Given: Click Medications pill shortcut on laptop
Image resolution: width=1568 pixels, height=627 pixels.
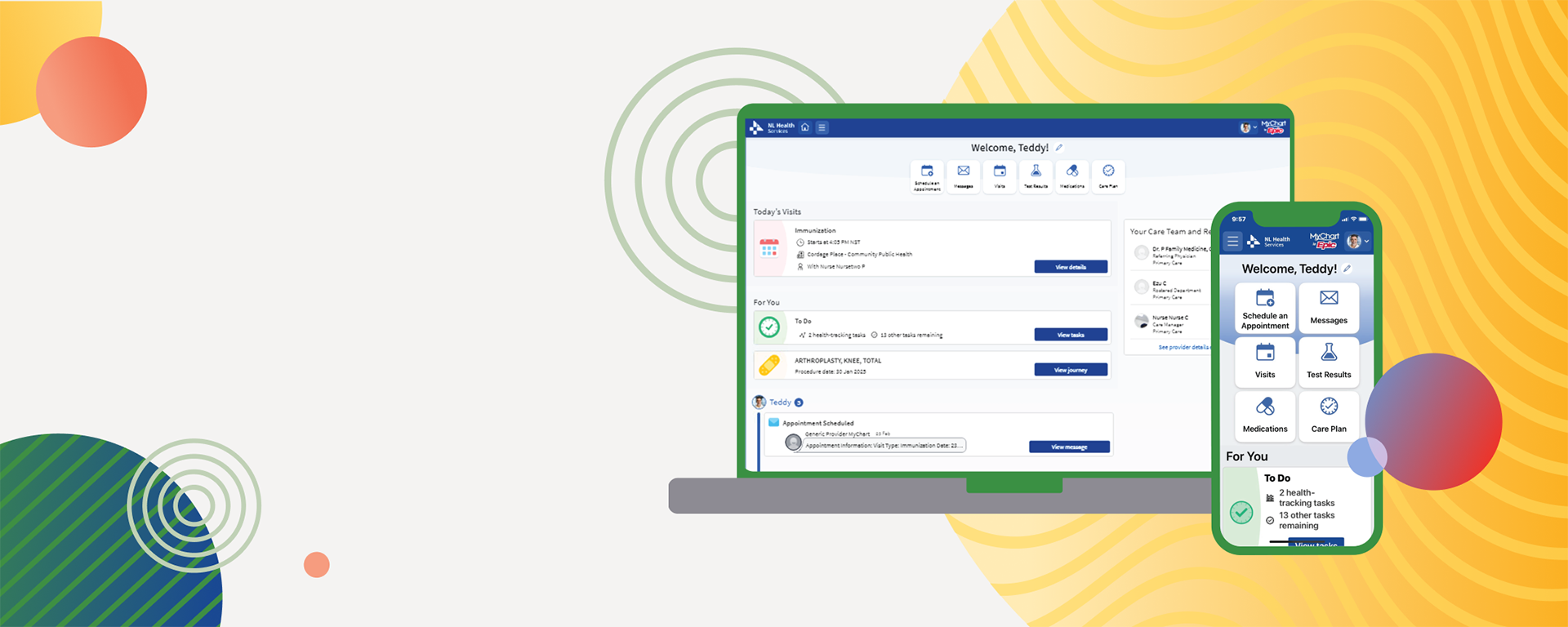Looking at the screenshot, I should click(1072, 176).
